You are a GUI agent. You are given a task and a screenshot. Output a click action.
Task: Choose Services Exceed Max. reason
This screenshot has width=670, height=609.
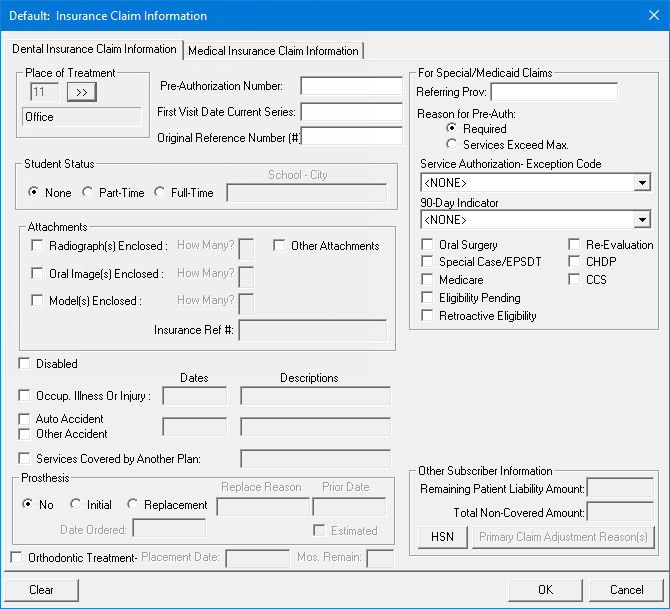point(452,145)
